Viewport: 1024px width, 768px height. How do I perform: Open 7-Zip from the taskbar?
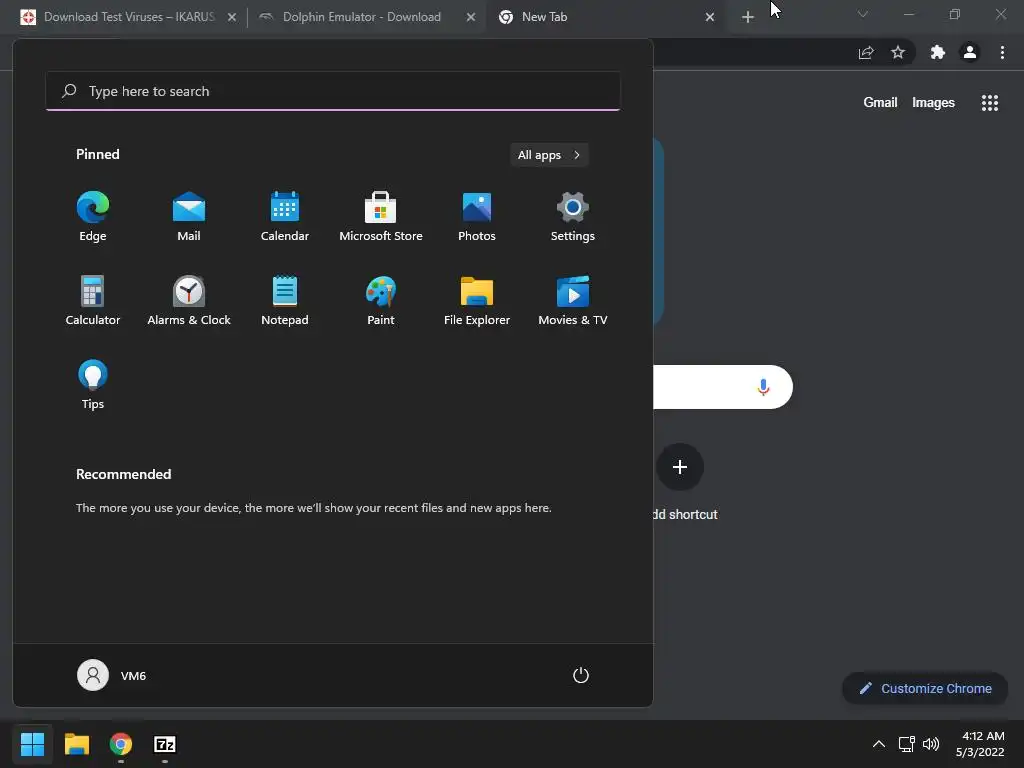(165, 744)
